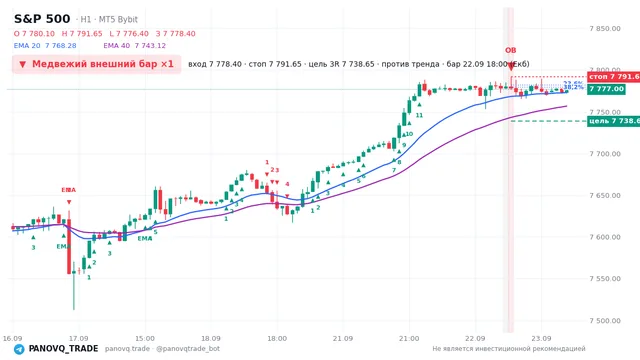Click the 7 700.00 price axis label
640x360 pixels.
[x=605, y=154]
